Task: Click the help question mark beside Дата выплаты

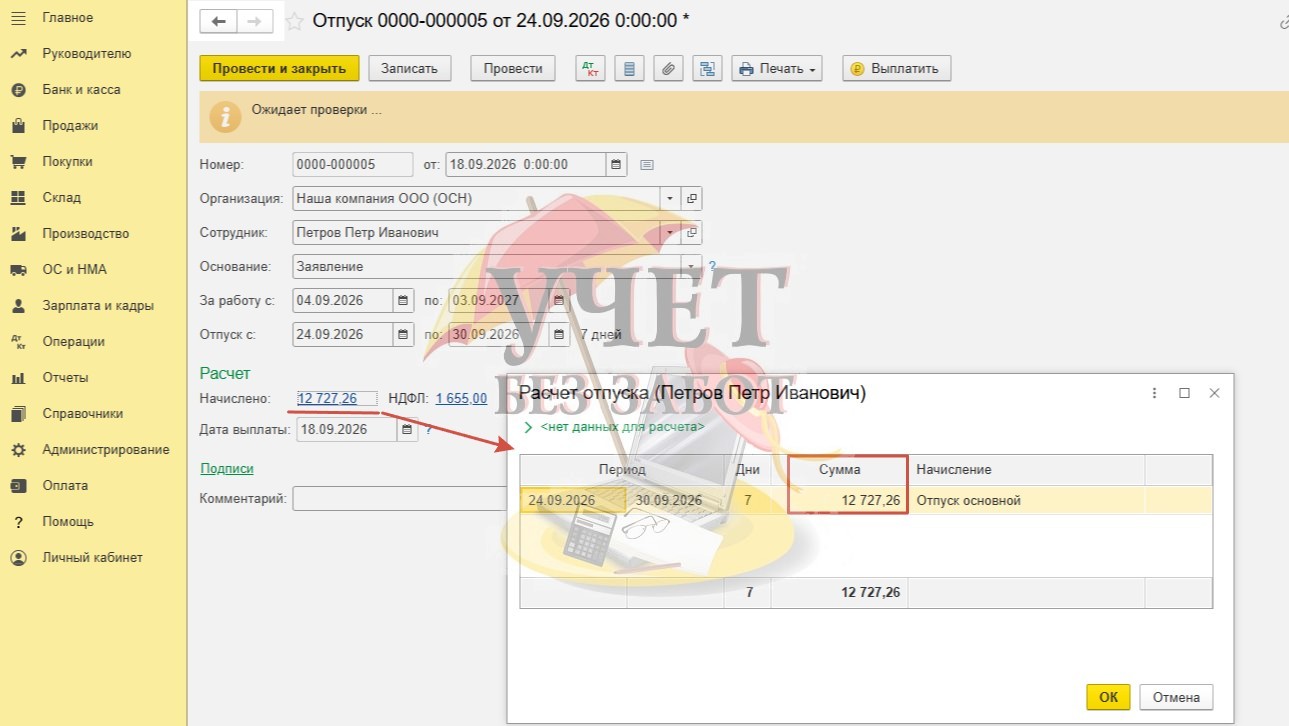Action: tap(429, 429)
